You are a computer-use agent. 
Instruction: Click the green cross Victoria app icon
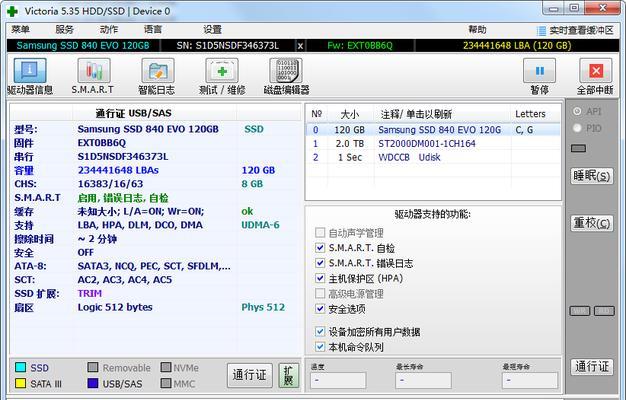[12, 11]
